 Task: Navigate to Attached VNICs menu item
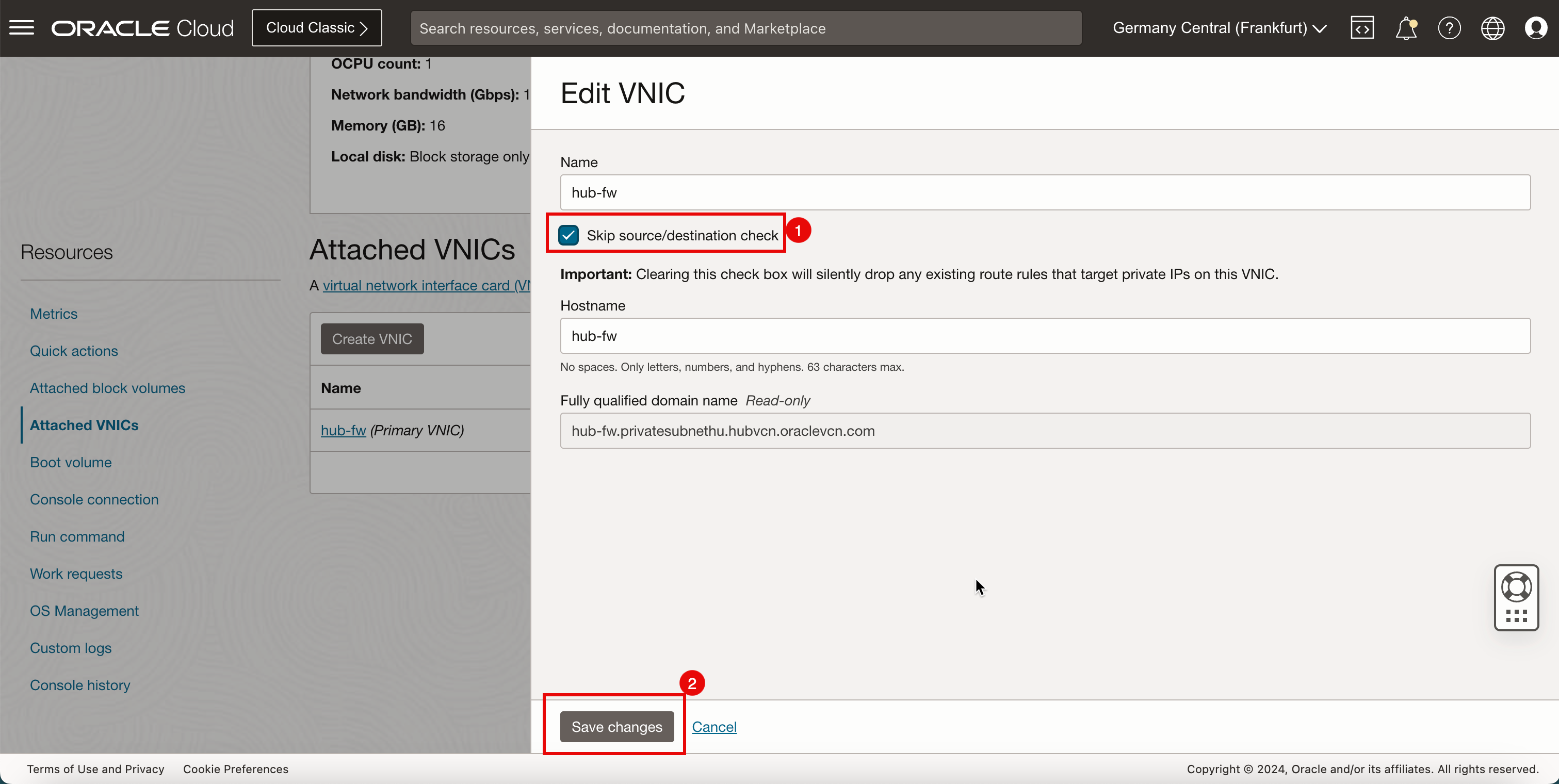click(84, 424)
